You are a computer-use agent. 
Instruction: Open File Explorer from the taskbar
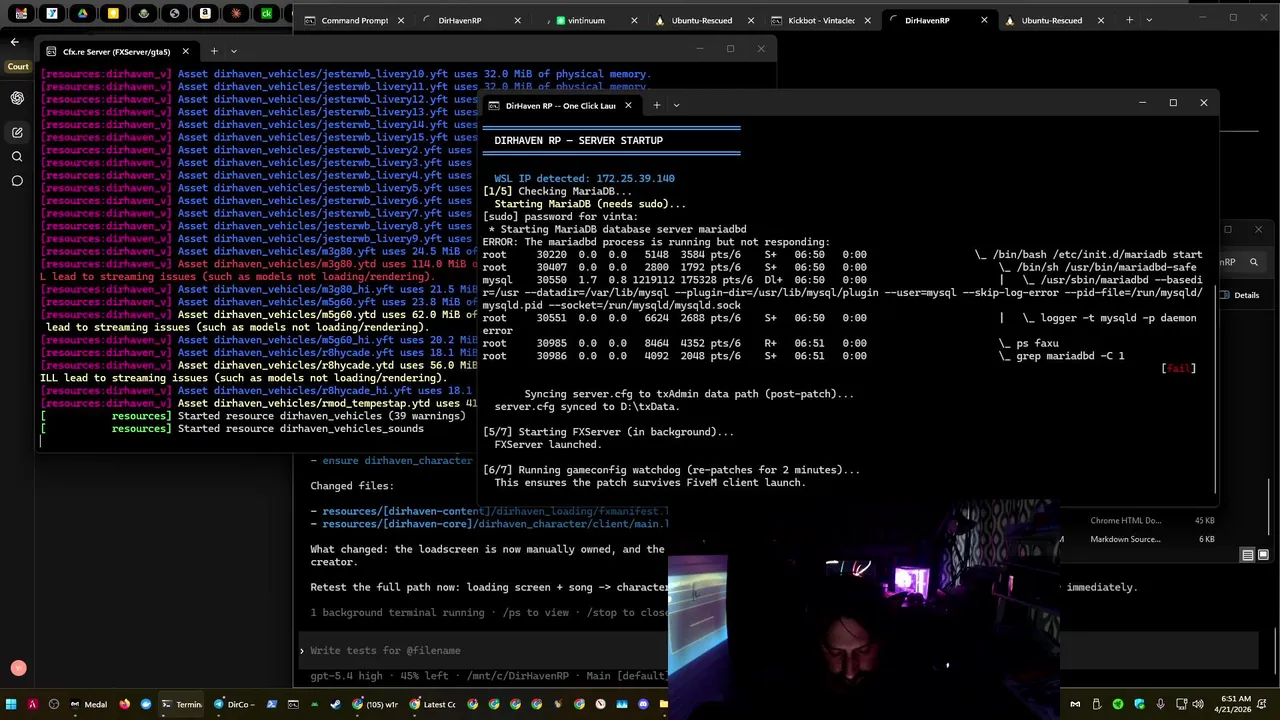point(664,704)
